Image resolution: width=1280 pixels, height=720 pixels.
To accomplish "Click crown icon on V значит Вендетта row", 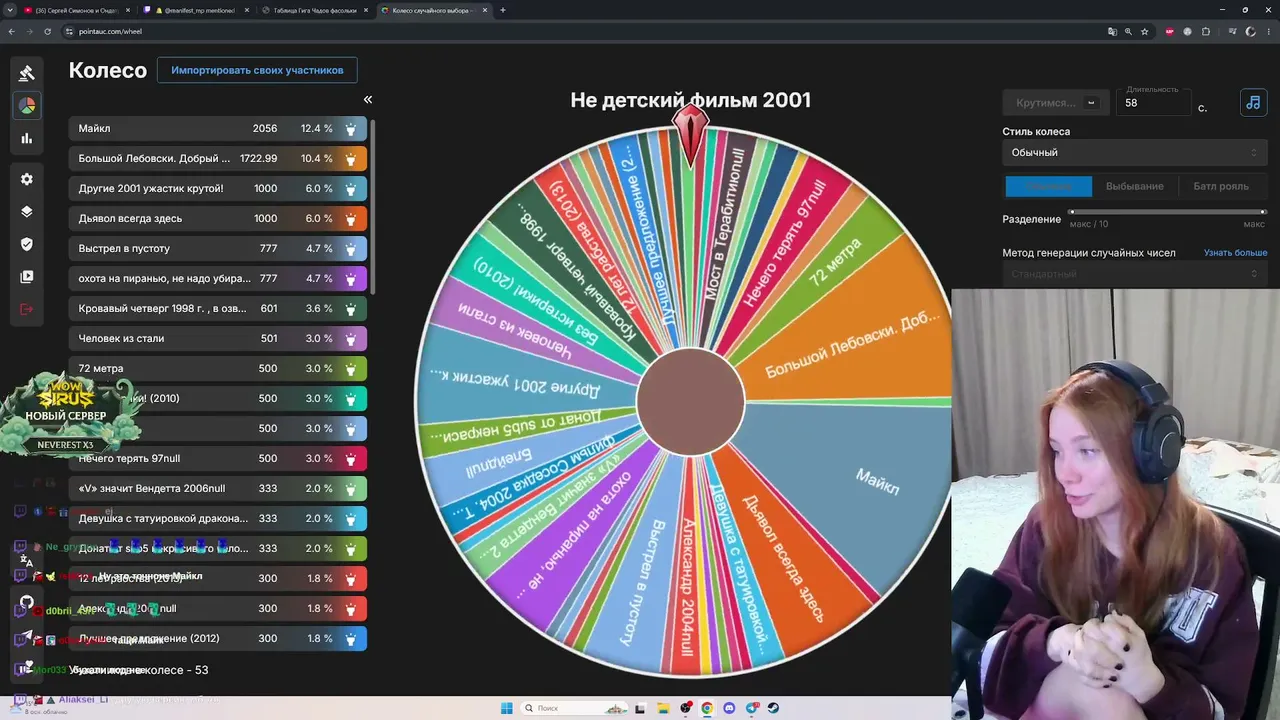I will pyautogui.click(x=351, y=488).
